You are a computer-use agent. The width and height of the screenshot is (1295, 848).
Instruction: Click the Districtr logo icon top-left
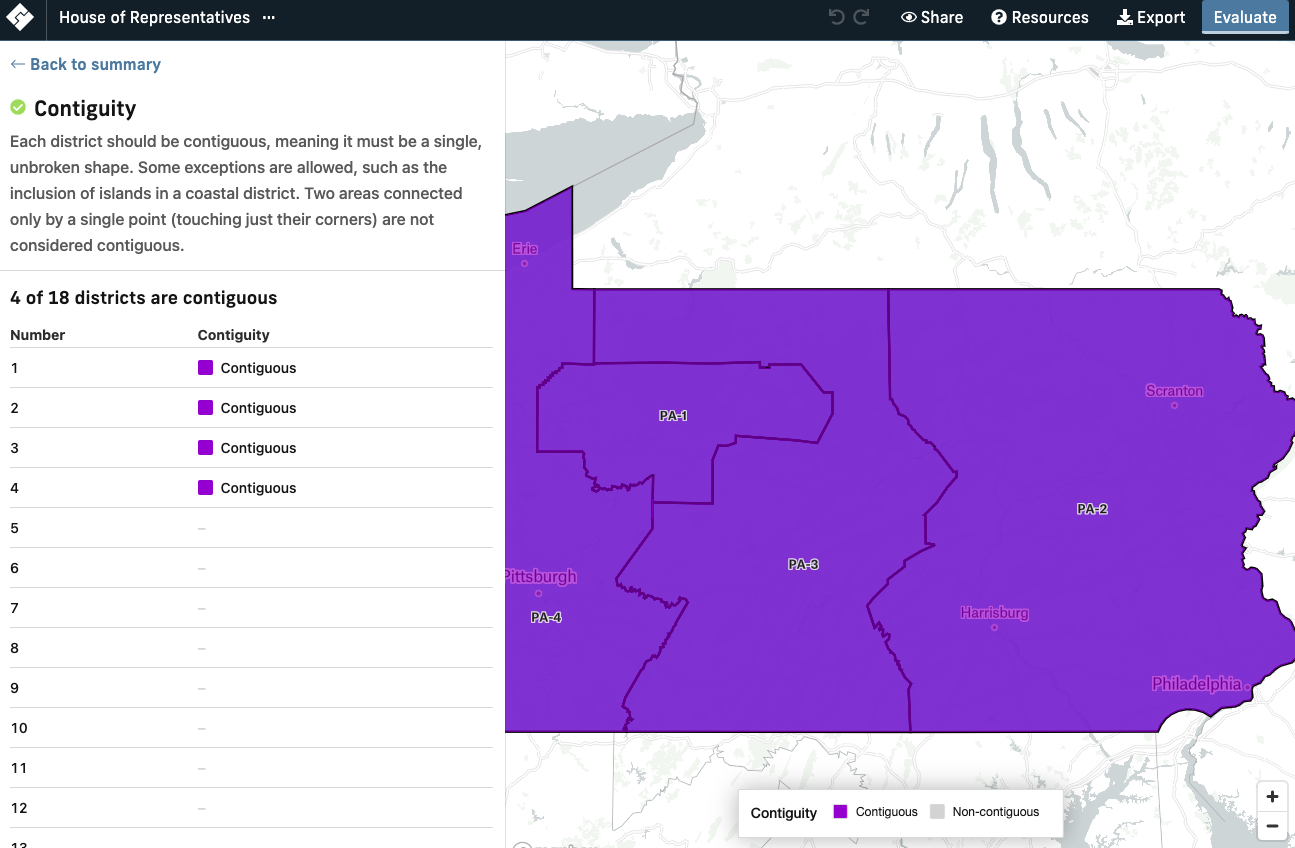point(20,17)
